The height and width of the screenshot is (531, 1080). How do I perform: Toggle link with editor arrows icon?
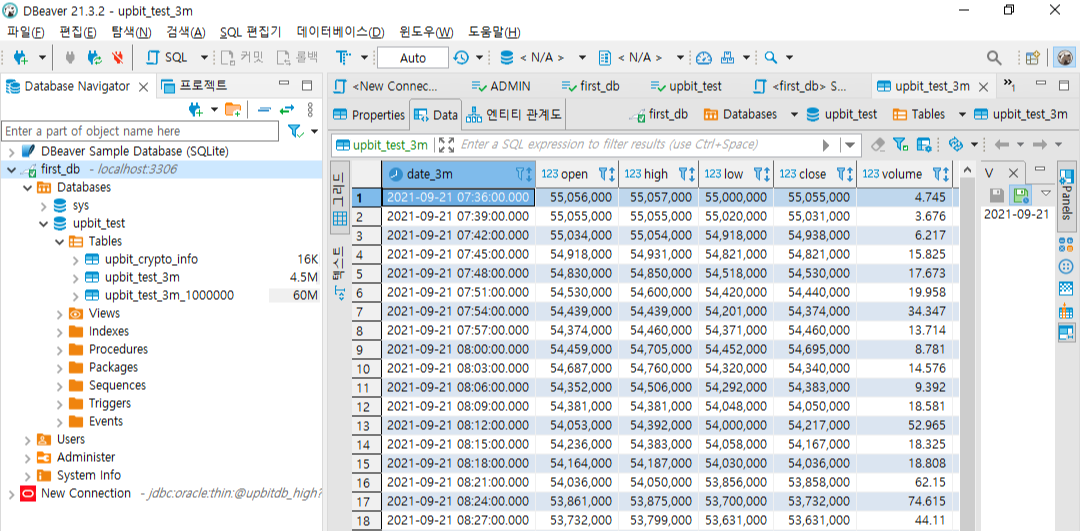coord(287,110)
